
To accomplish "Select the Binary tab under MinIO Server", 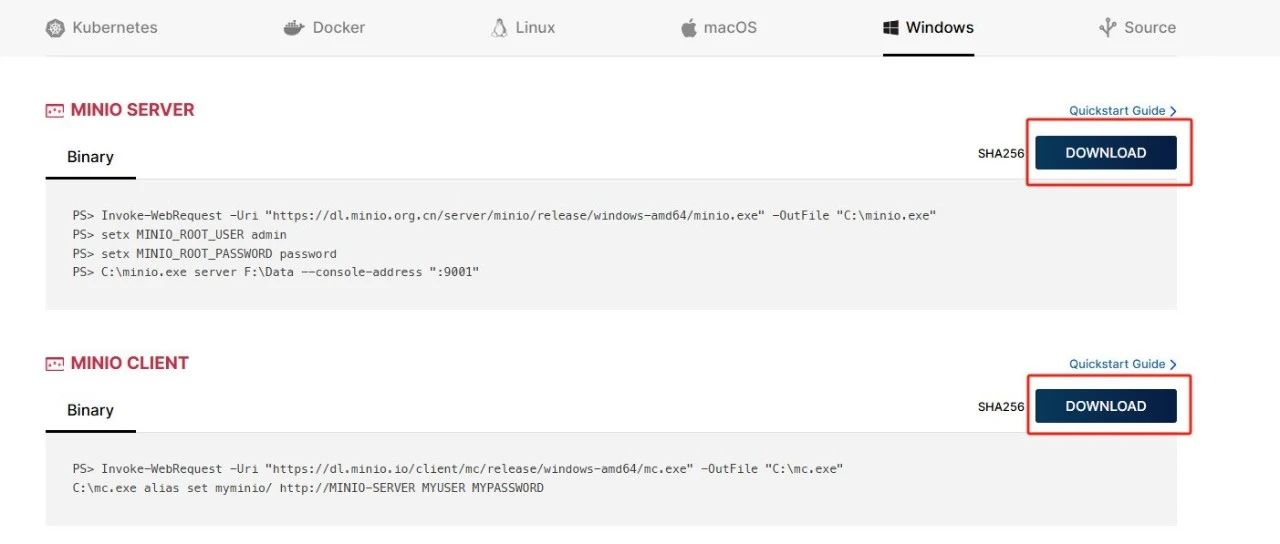I will click(x=90, y=157).
